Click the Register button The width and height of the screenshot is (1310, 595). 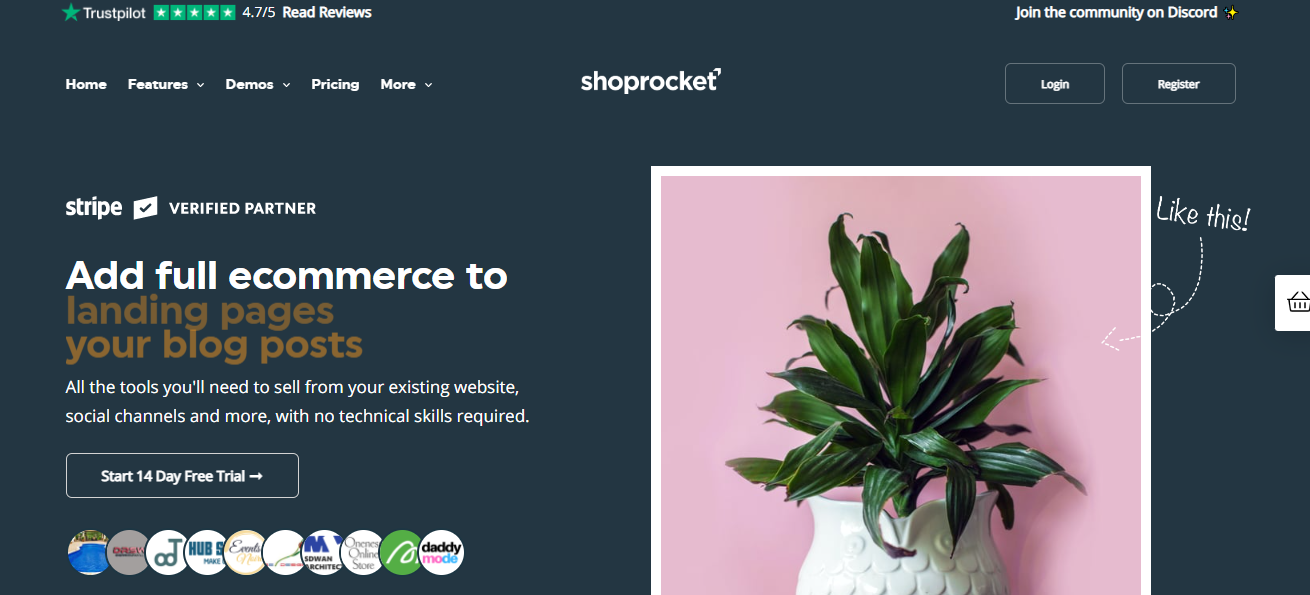coord(1179,84)
